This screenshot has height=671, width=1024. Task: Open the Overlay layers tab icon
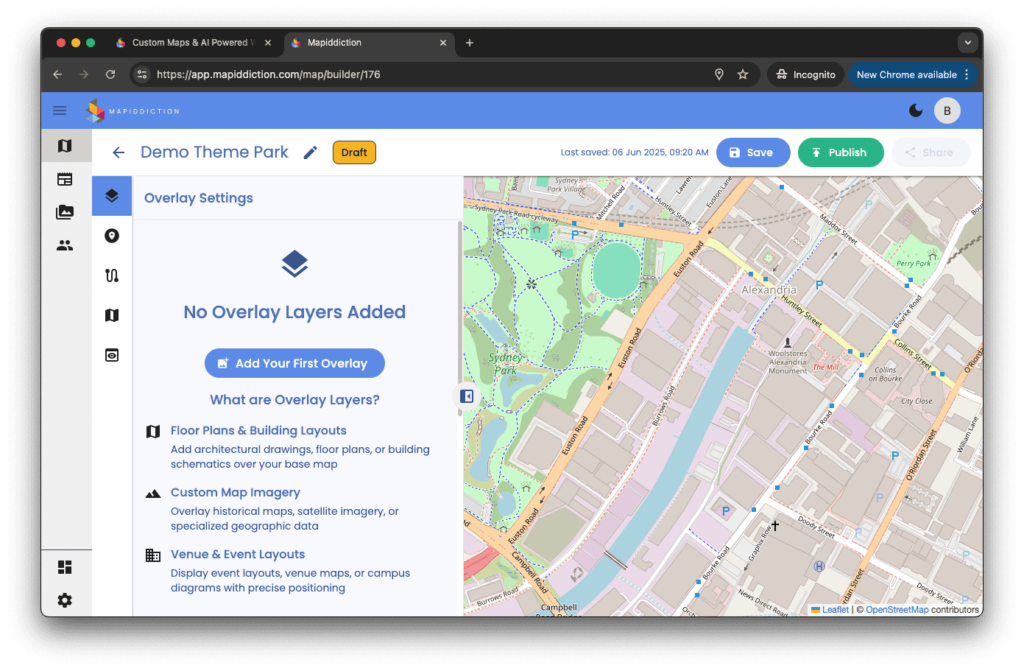coord(112,196)
